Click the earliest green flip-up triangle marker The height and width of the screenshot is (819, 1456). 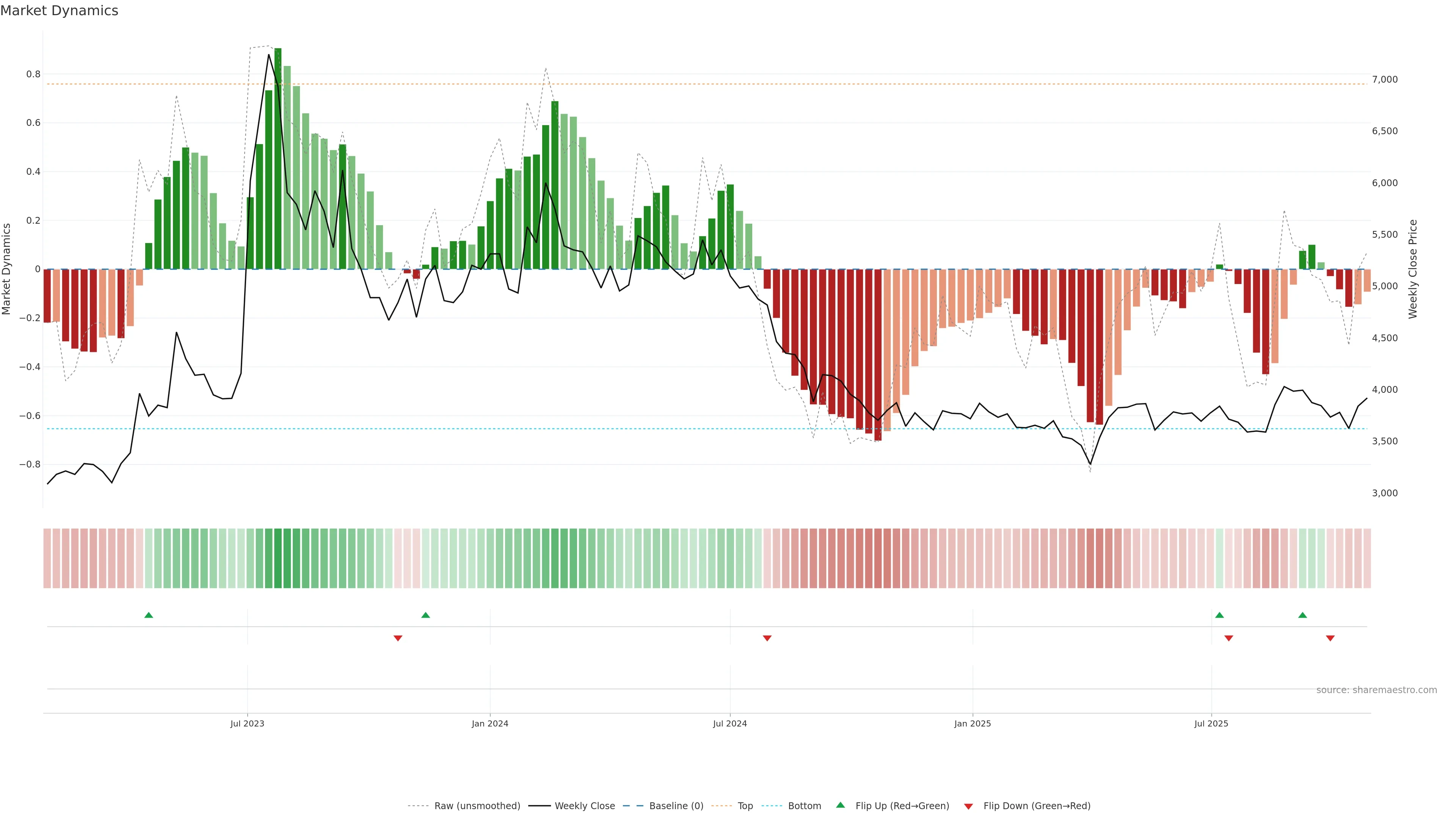click(x=149, y=615)
